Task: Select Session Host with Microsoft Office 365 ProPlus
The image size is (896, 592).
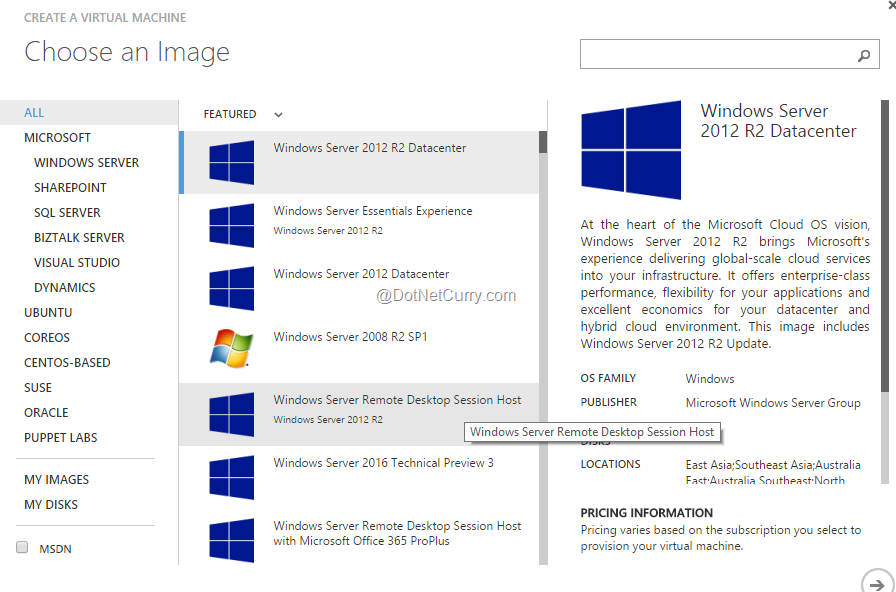Action: click(359, 539)
